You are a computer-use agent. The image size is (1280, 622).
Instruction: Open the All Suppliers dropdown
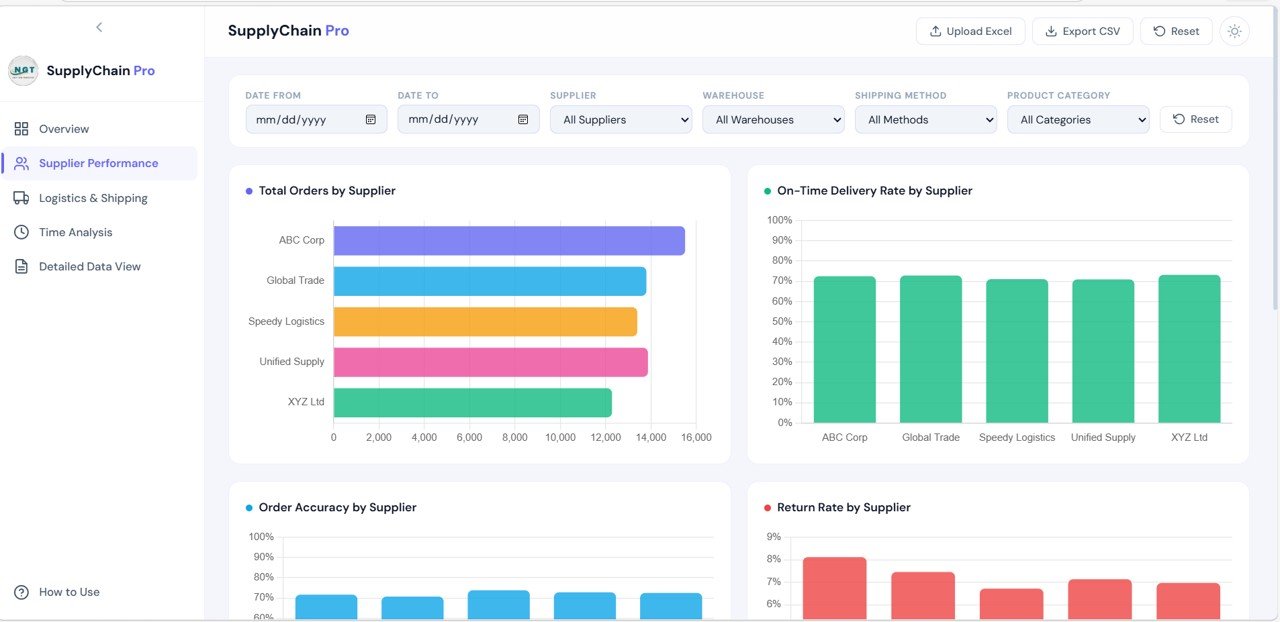point(621,120)
